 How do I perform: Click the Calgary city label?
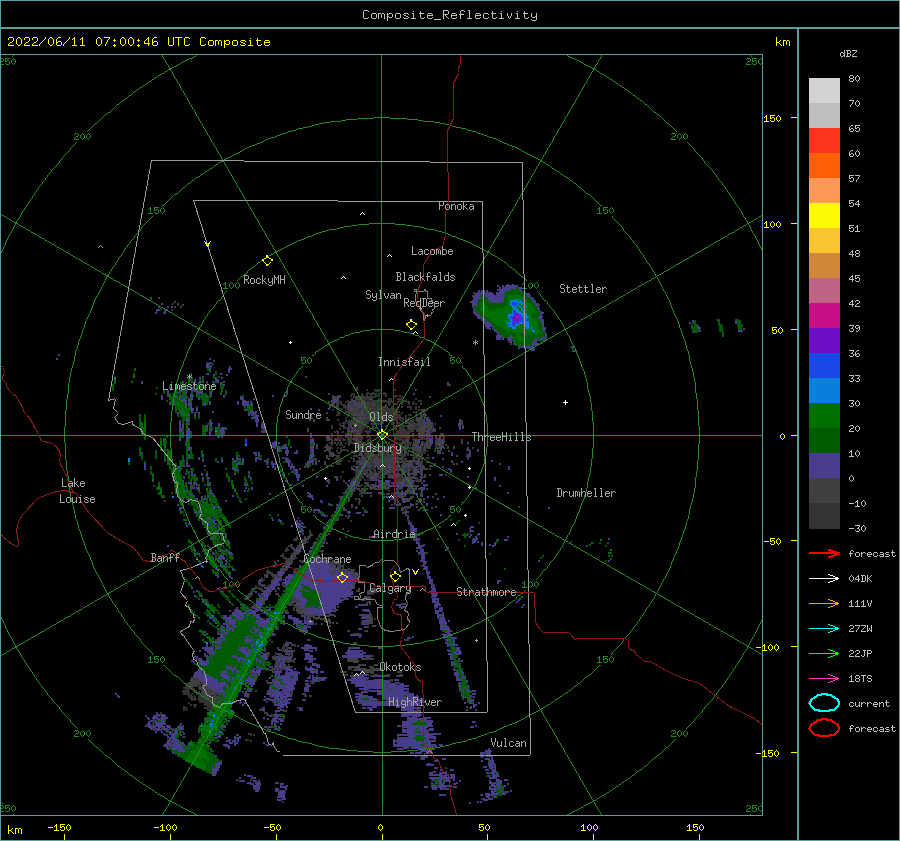390,588
